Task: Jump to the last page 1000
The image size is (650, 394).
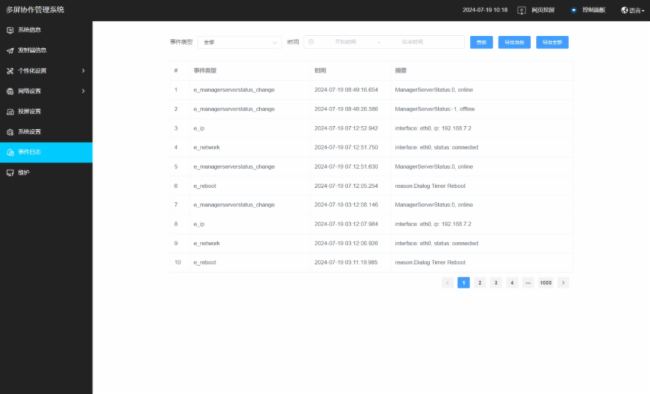Action: tap(546, 283)
